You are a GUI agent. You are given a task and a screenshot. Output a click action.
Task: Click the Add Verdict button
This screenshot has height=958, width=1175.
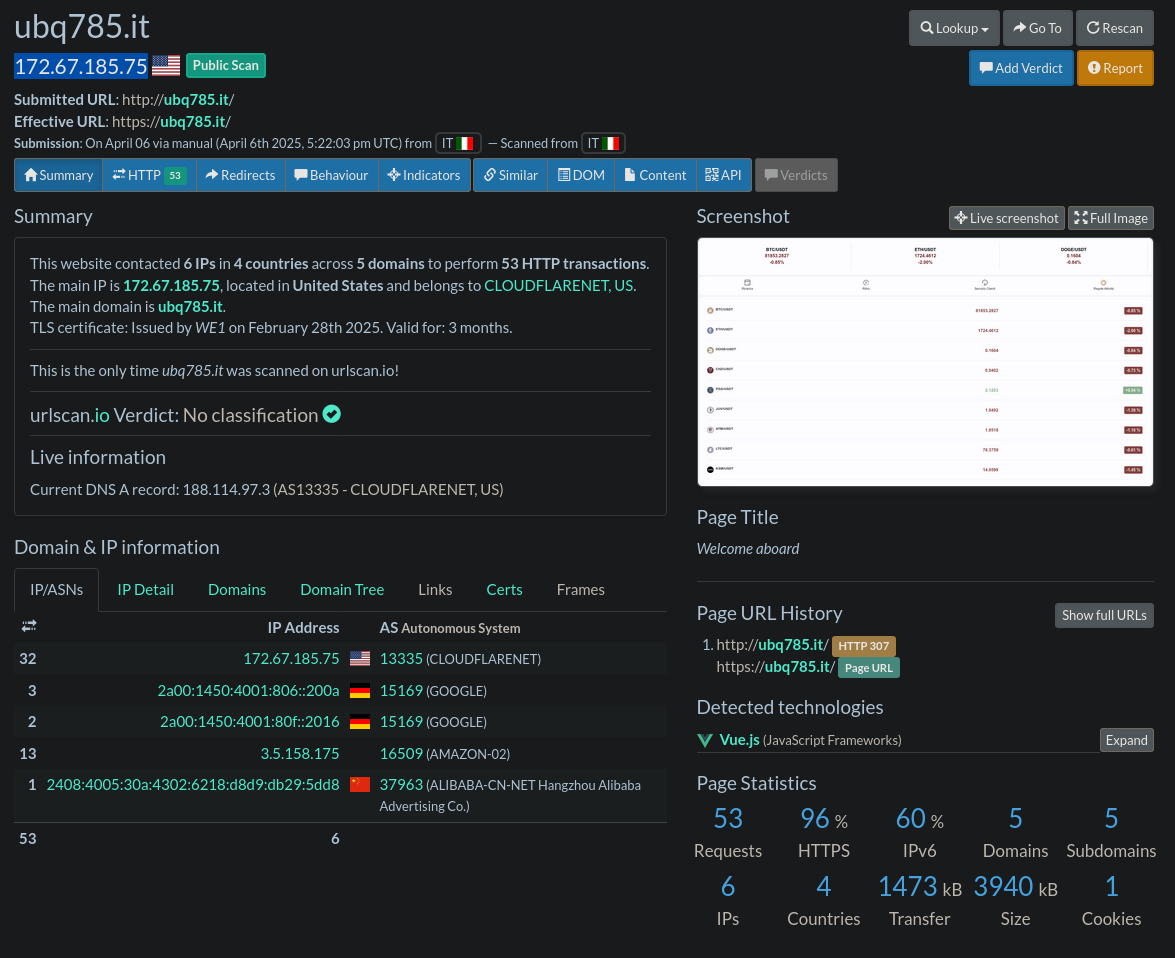tap(1021, 68)
